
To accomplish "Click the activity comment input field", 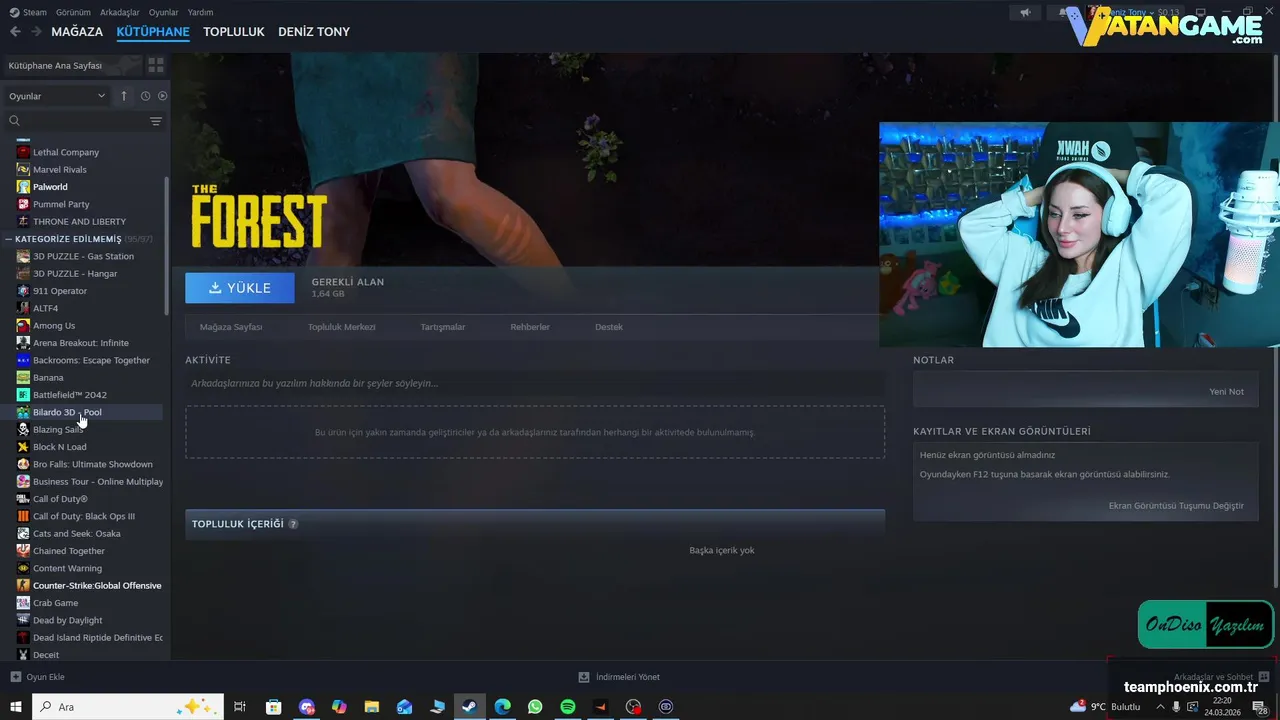I will [x=535, y=383].
